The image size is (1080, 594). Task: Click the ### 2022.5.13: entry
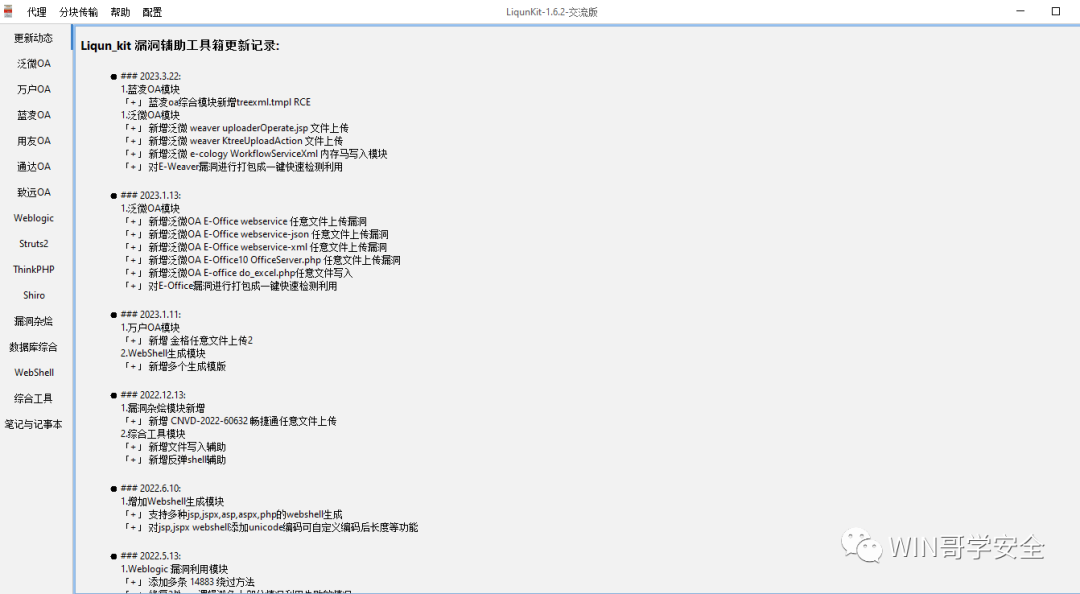(x=150, y=556)
